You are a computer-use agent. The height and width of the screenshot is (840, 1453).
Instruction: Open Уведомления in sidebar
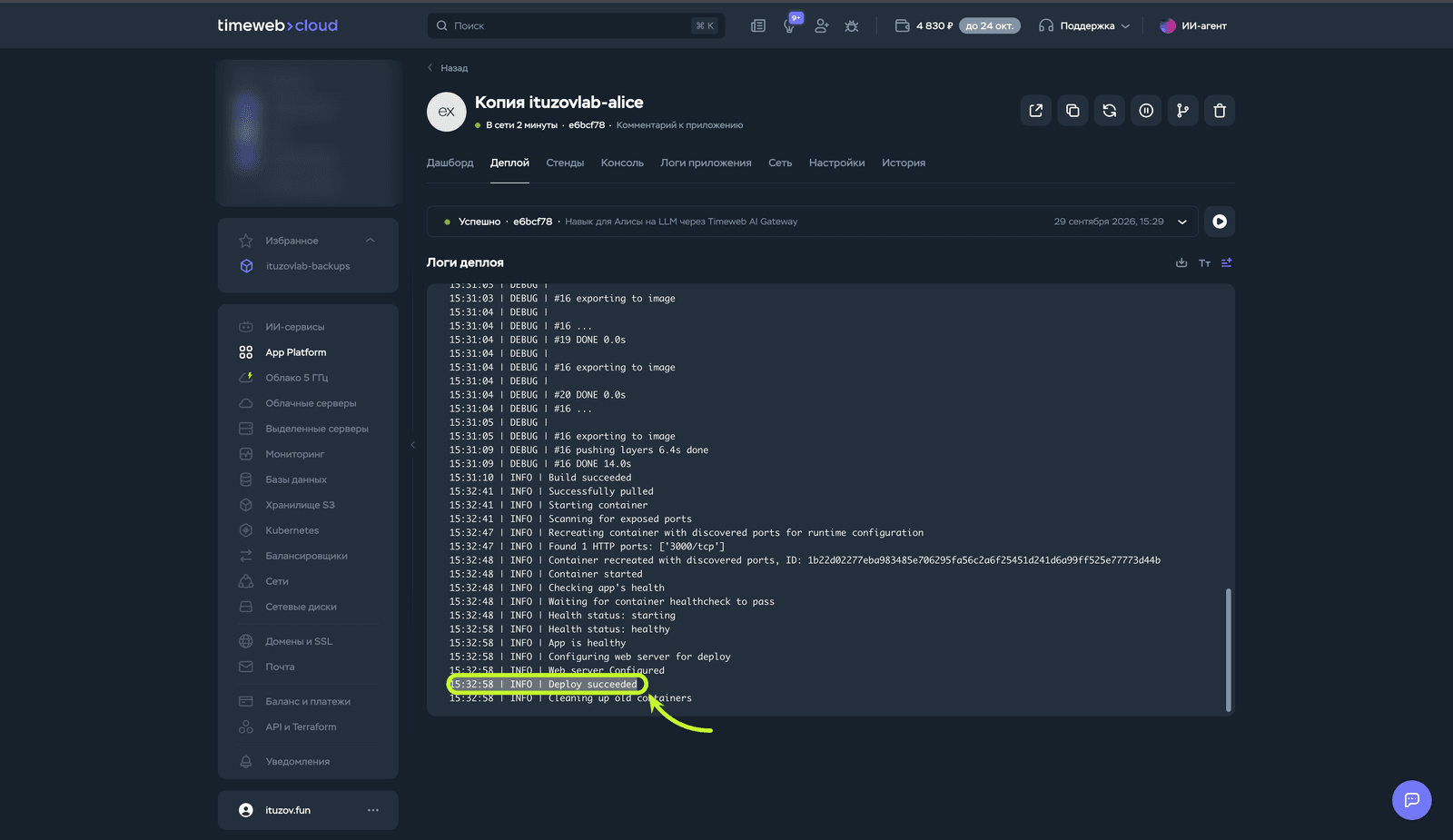click(x=297, y=762)
